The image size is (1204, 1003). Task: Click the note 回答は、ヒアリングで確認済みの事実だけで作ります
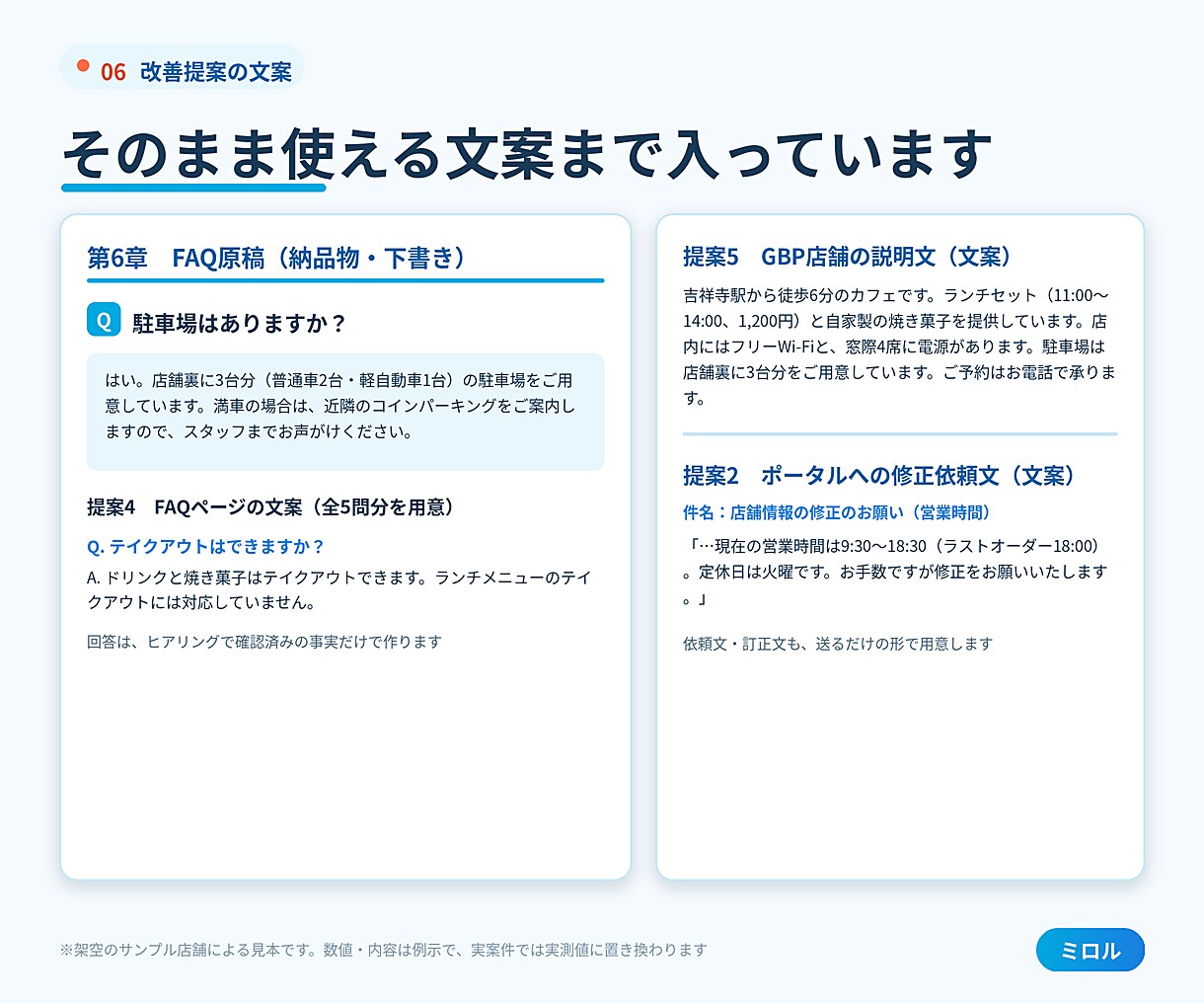[x=264, y=642]
